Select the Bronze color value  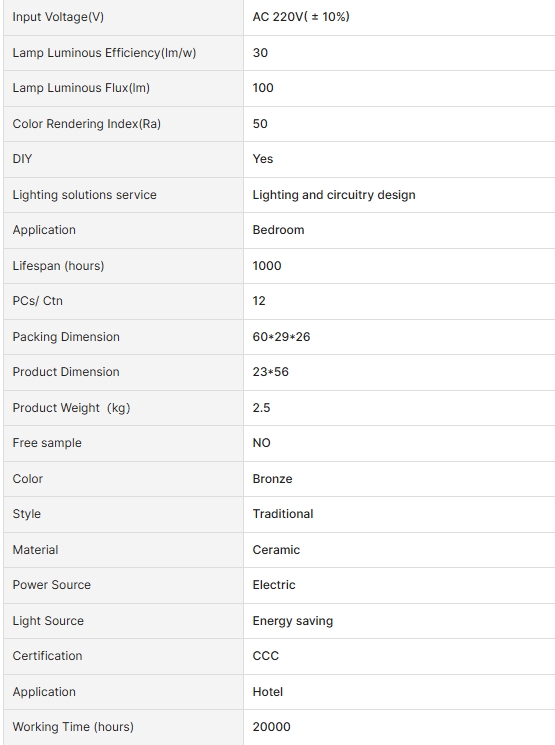[272, 479]
